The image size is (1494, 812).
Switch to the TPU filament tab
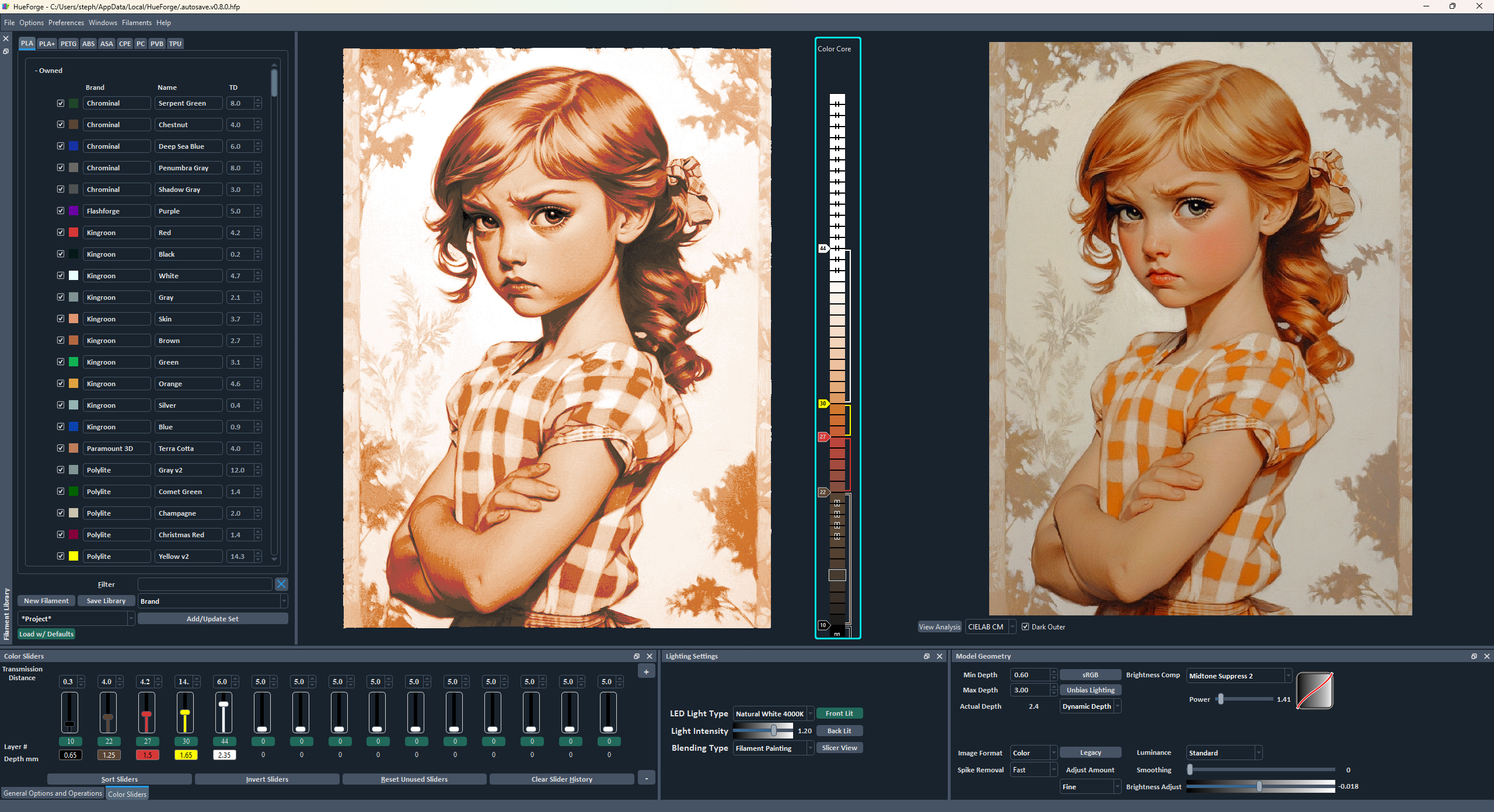pyautogui.click(x=175, y=44)
